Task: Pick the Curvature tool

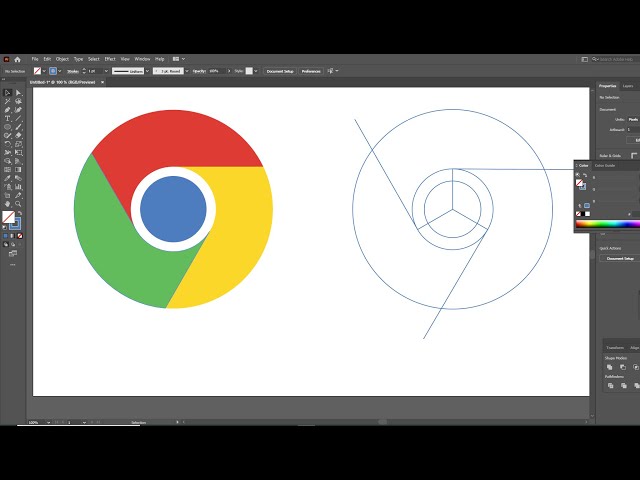Action: 18,110
